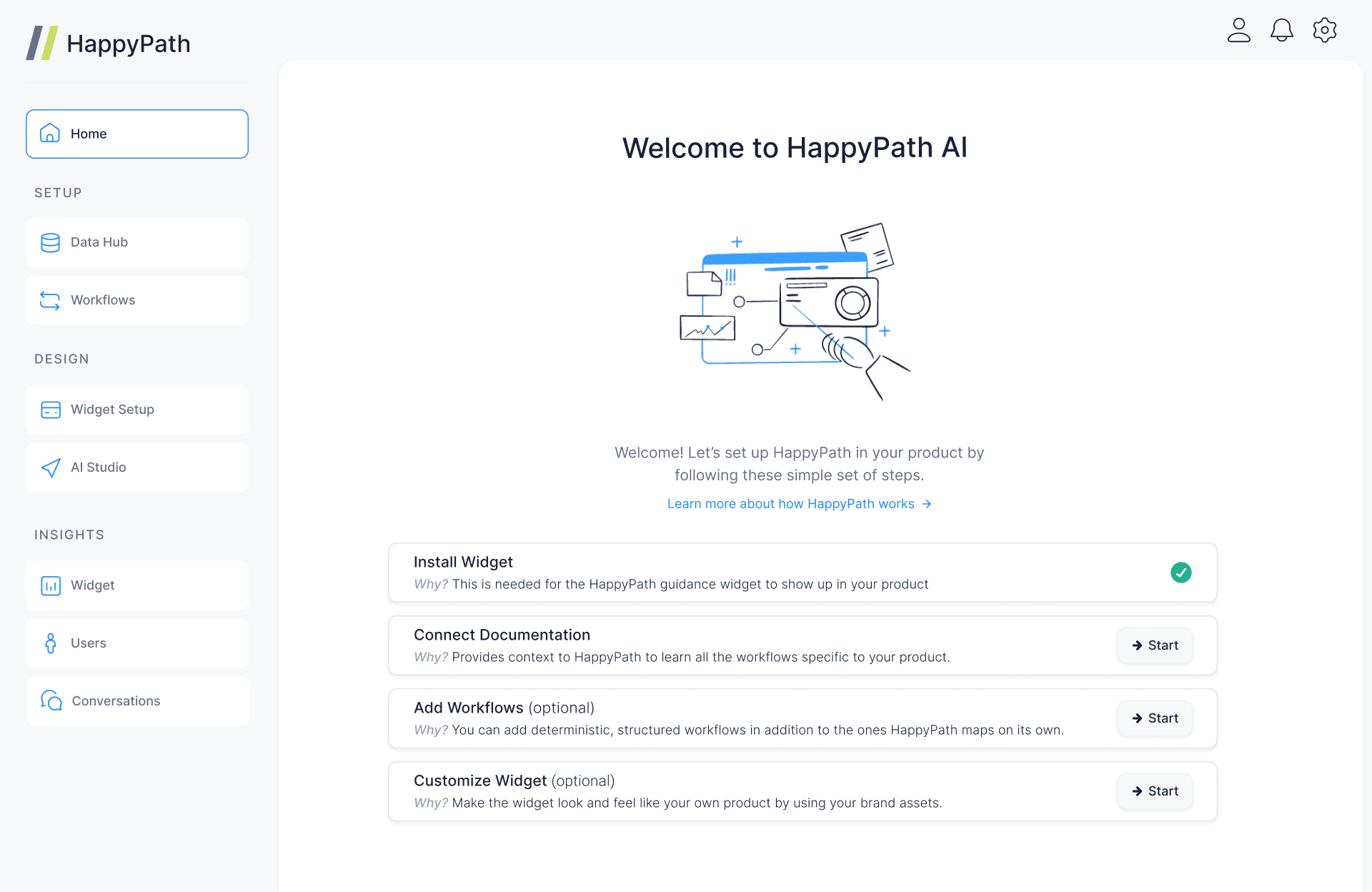Start the Customize Widget step
This screenshot has height=892, width=1372.
click(x=1155, y=791)
